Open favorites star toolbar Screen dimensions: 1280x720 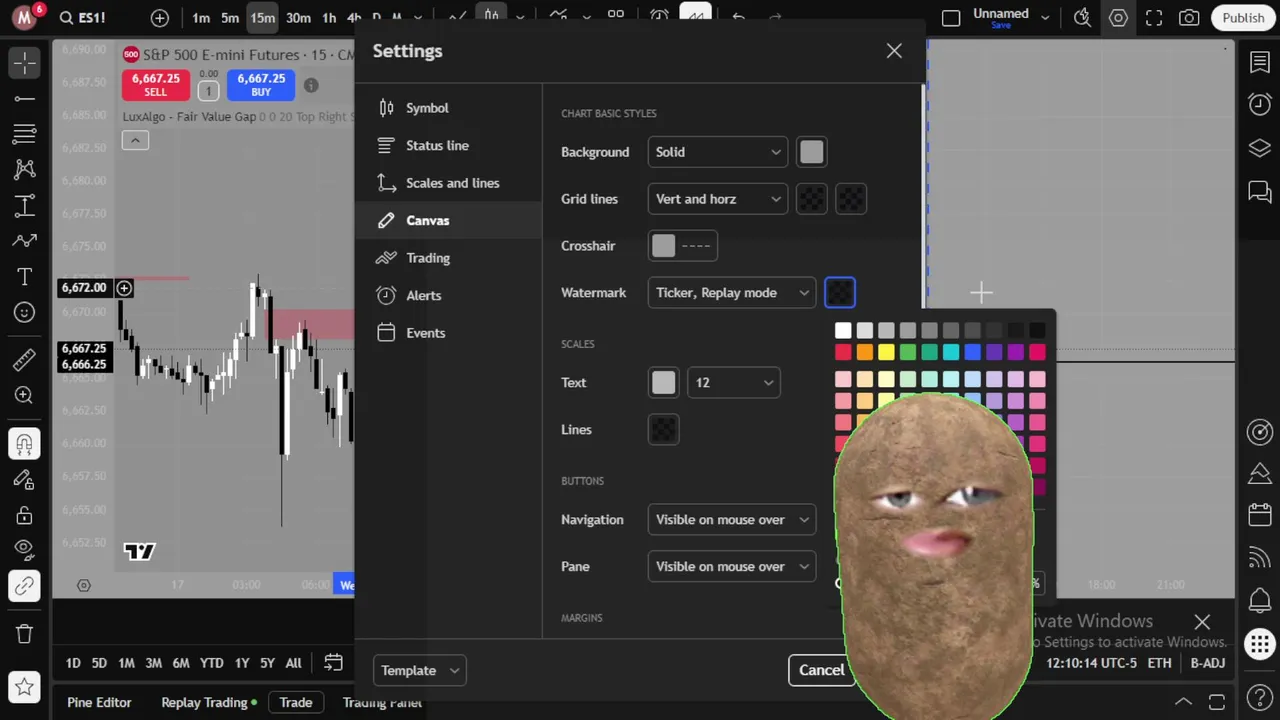click(x=24, y=687)
